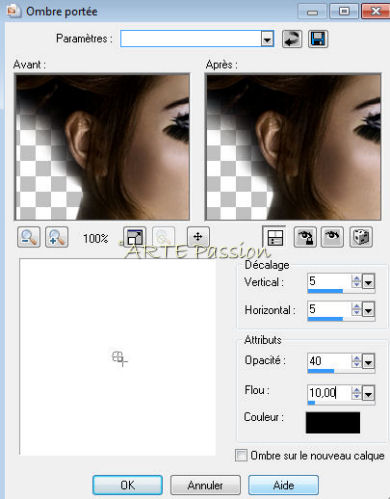The width and height of the screenshot is (390, 499).
Task: Click the reset to default parameters icon
Action: click(x=292, y=39)
